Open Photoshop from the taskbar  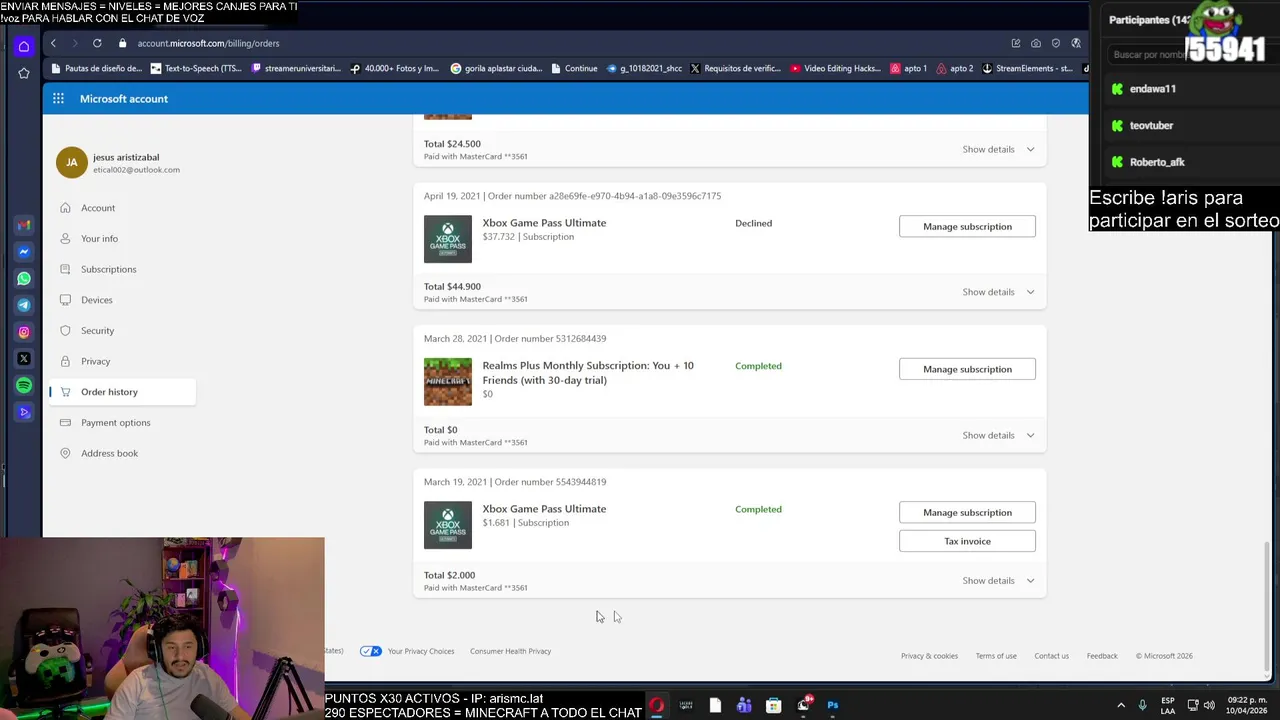click(x=832, y=705)
